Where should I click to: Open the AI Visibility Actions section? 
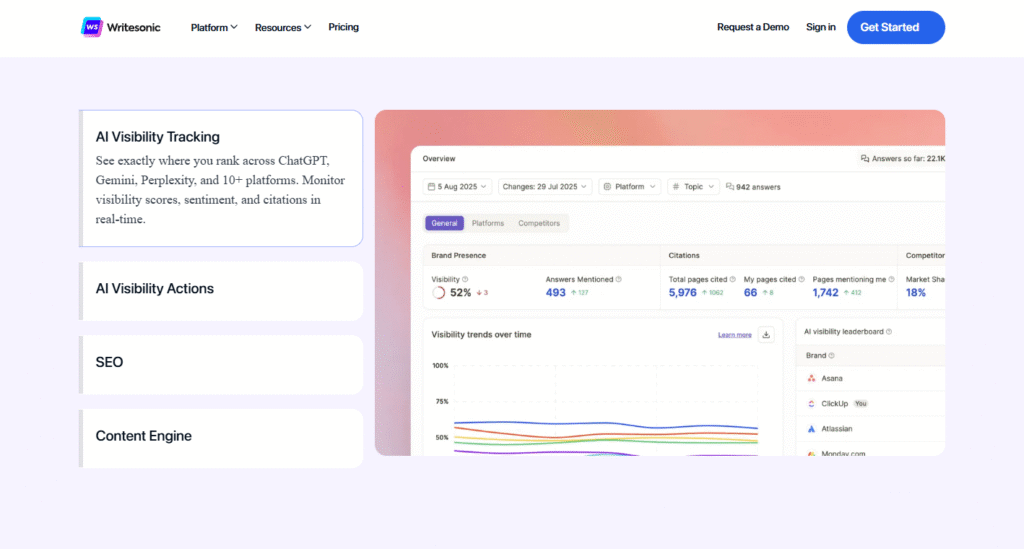(221, 291)
